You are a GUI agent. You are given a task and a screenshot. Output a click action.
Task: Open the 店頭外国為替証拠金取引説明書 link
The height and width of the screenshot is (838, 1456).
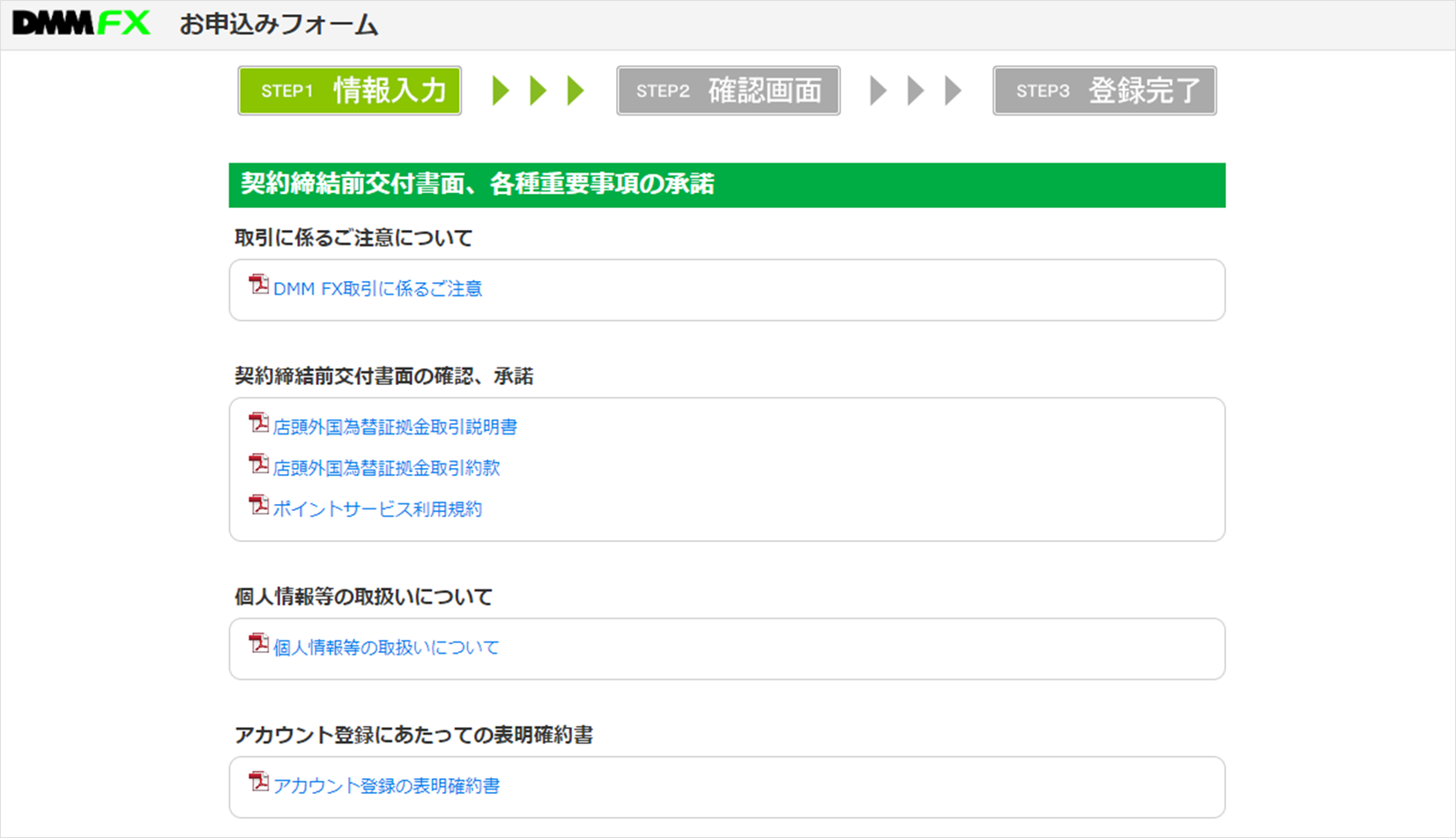click(x=396, y=427)
